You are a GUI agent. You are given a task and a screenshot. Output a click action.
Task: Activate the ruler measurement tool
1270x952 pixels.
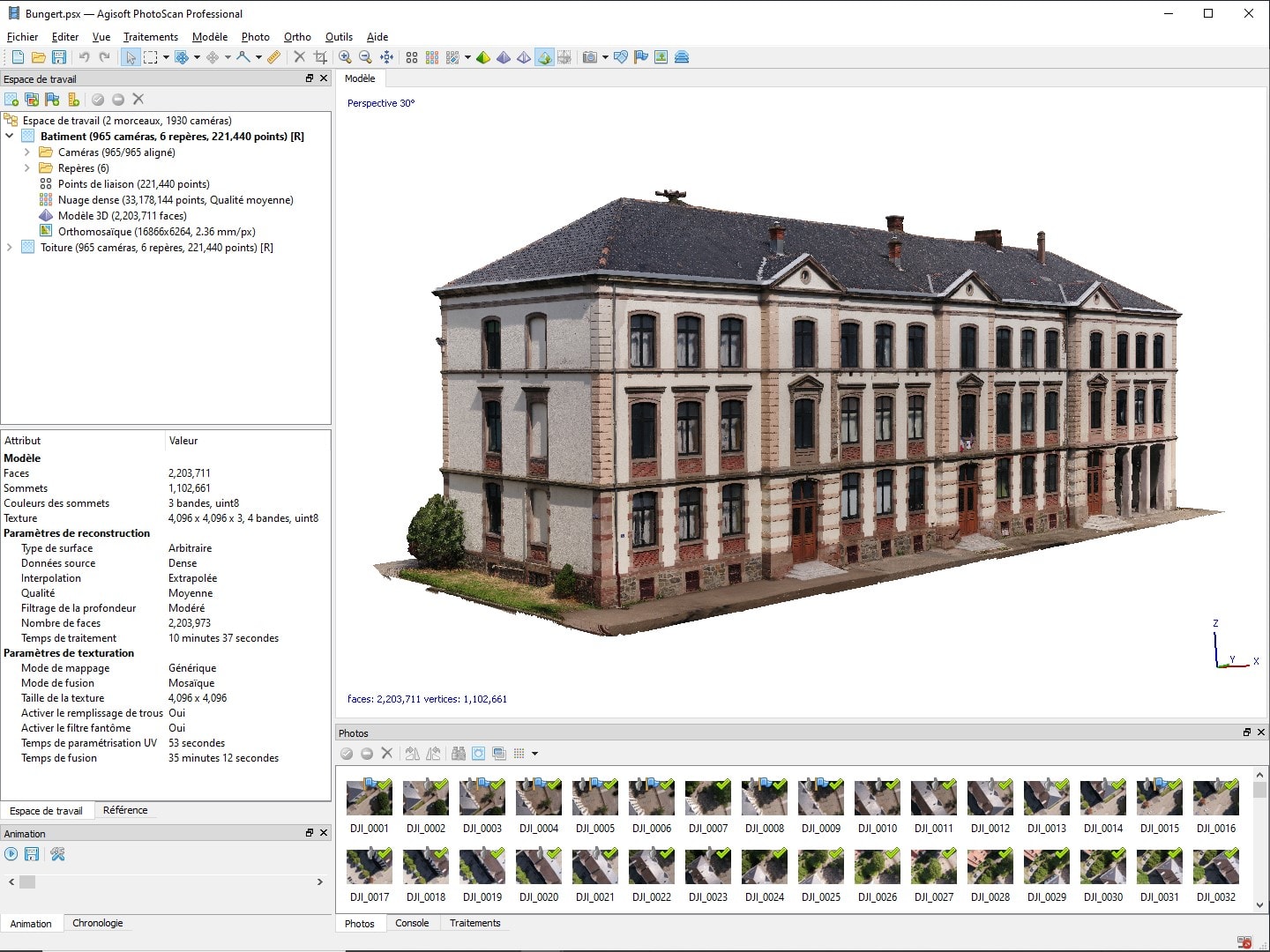tap(273, 57)
